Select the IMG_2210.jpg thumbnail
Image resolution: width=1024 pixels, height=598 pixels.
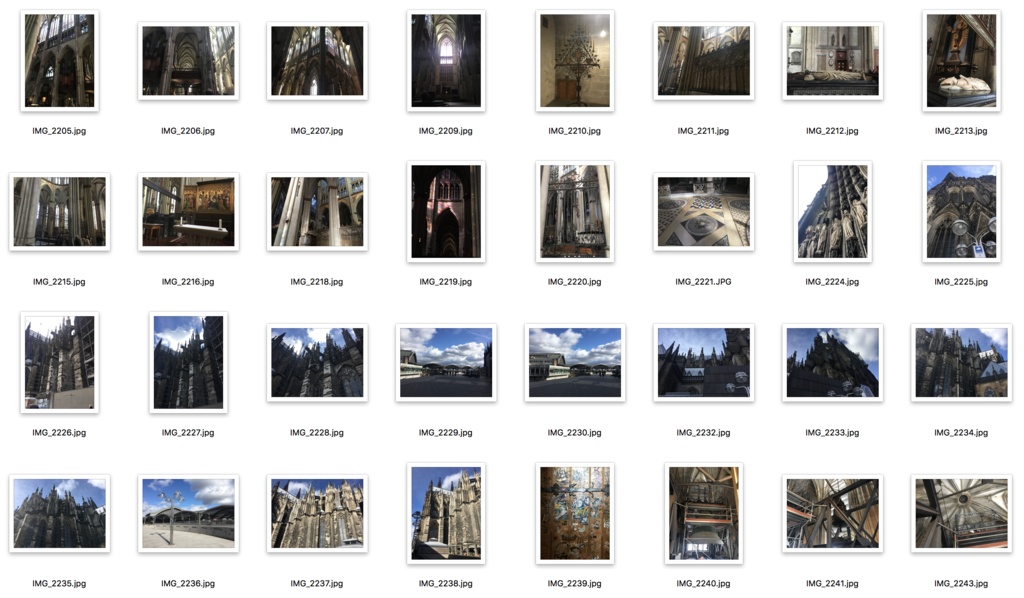point(575,61)
